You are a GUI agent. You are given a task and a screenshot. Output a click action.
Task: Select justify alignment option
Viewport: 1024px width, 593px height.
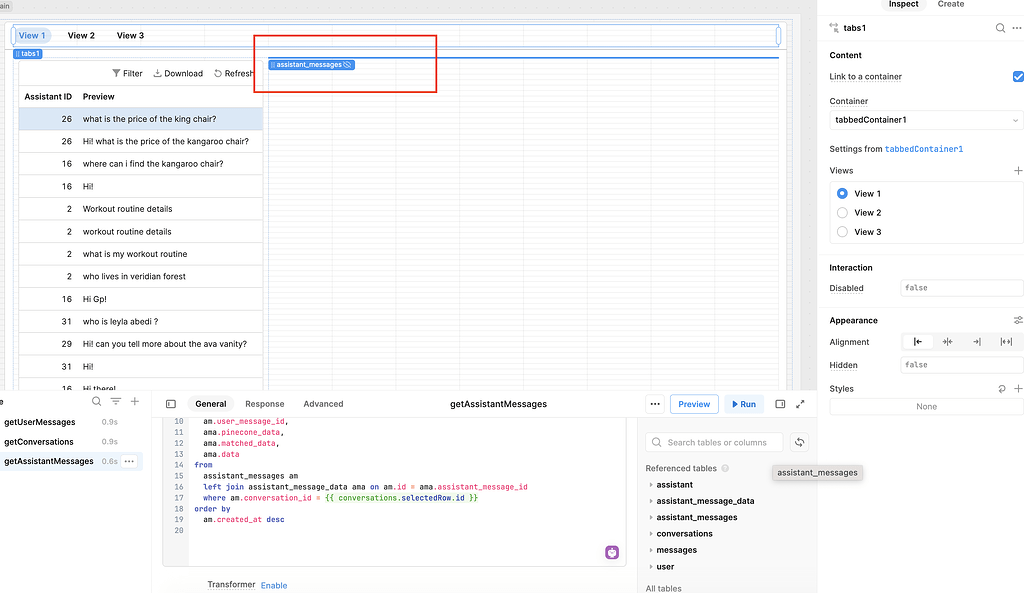pos(1006,342)
